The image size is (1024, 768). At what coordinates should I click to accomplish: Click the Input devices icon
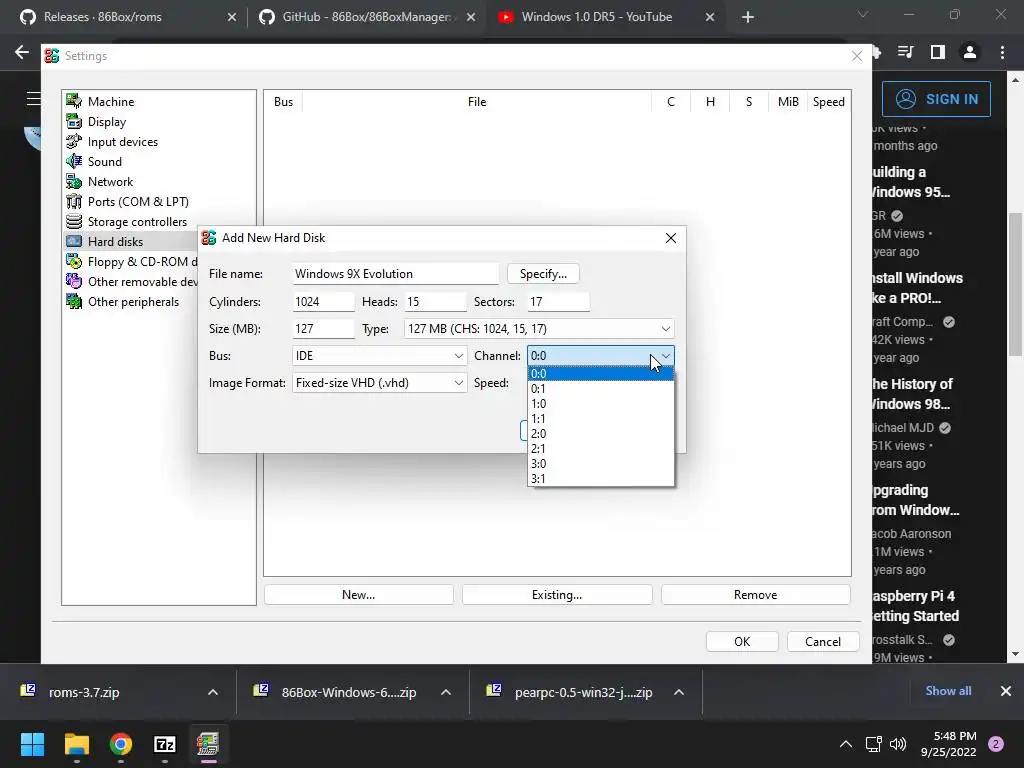[74, 142]
